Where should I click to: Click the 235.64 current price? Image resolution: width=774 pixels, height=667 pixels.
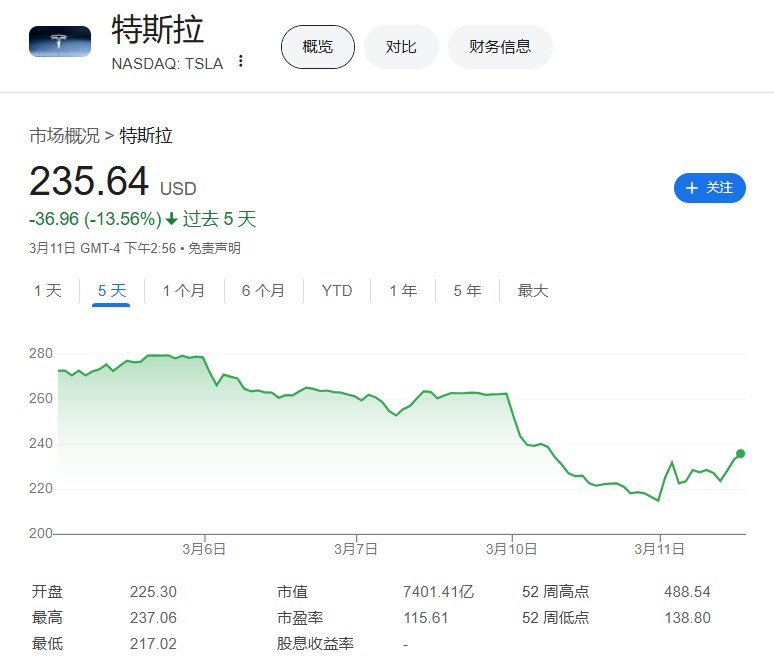coord(89,181)
